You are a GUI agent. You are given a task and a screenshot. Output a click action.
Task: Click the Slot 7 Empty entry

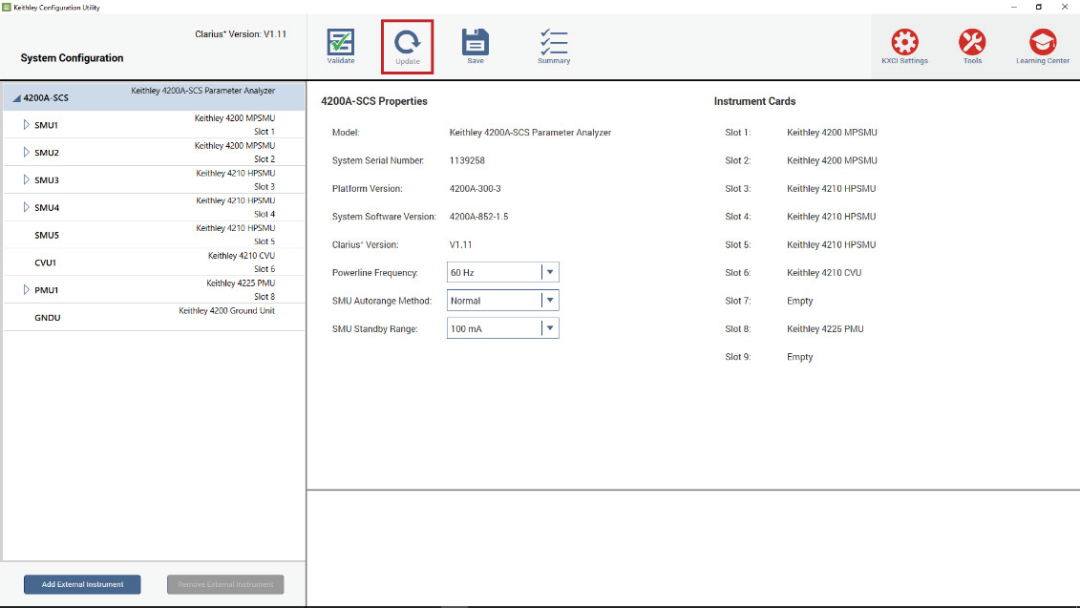(x=800, y=301)
